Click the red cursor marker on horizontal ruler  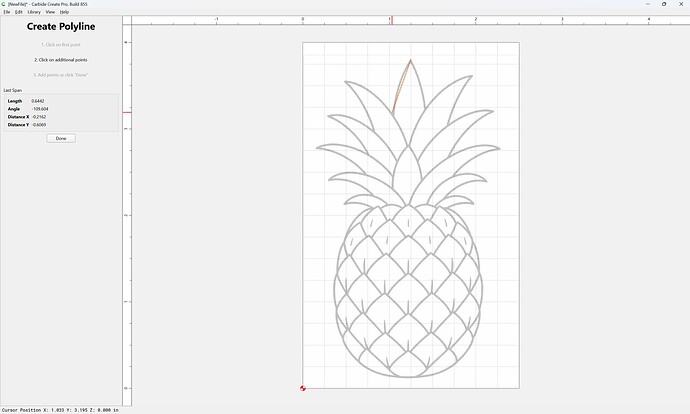click(392, 20)
